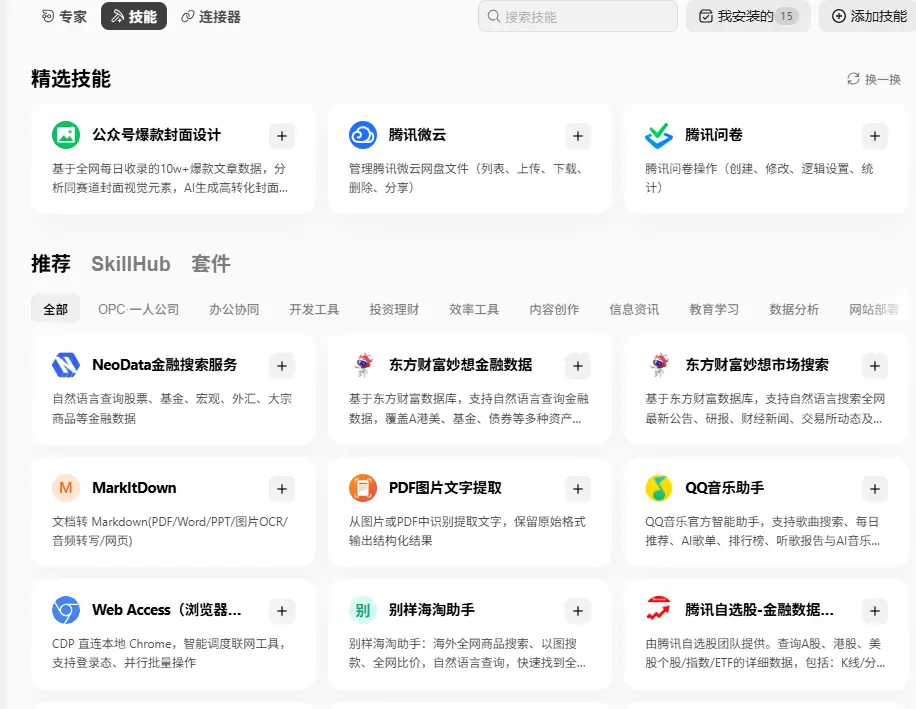Filter by 开发工具 category
The width and height of the screenshot is (916, 709).
click(314, 310)
